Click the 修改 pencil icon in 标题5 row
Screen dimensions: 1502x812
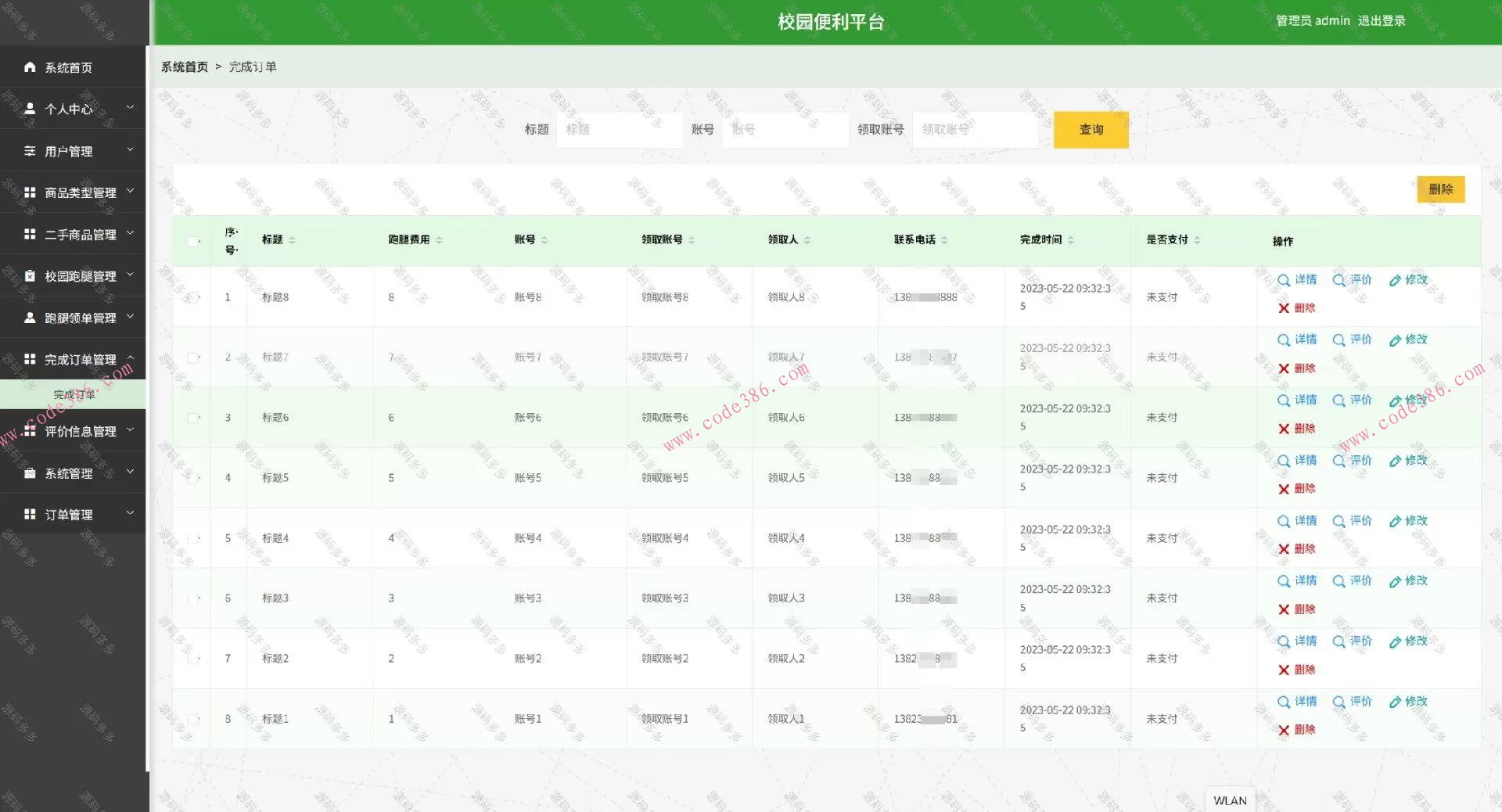coord(1395,461)
